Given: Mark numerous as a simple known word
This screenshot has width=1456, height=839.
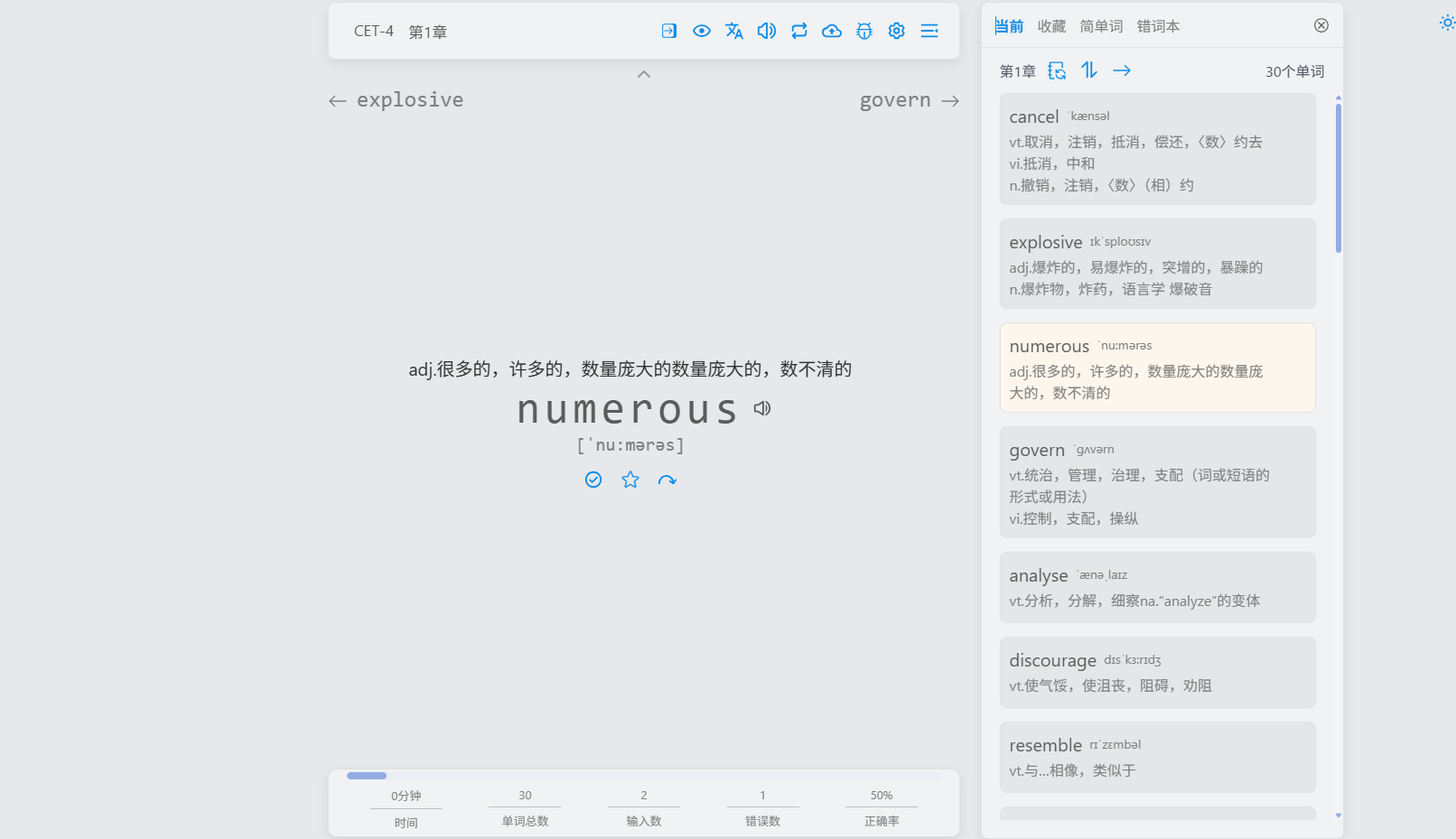Looking at the screenshot, I should 593,480.
